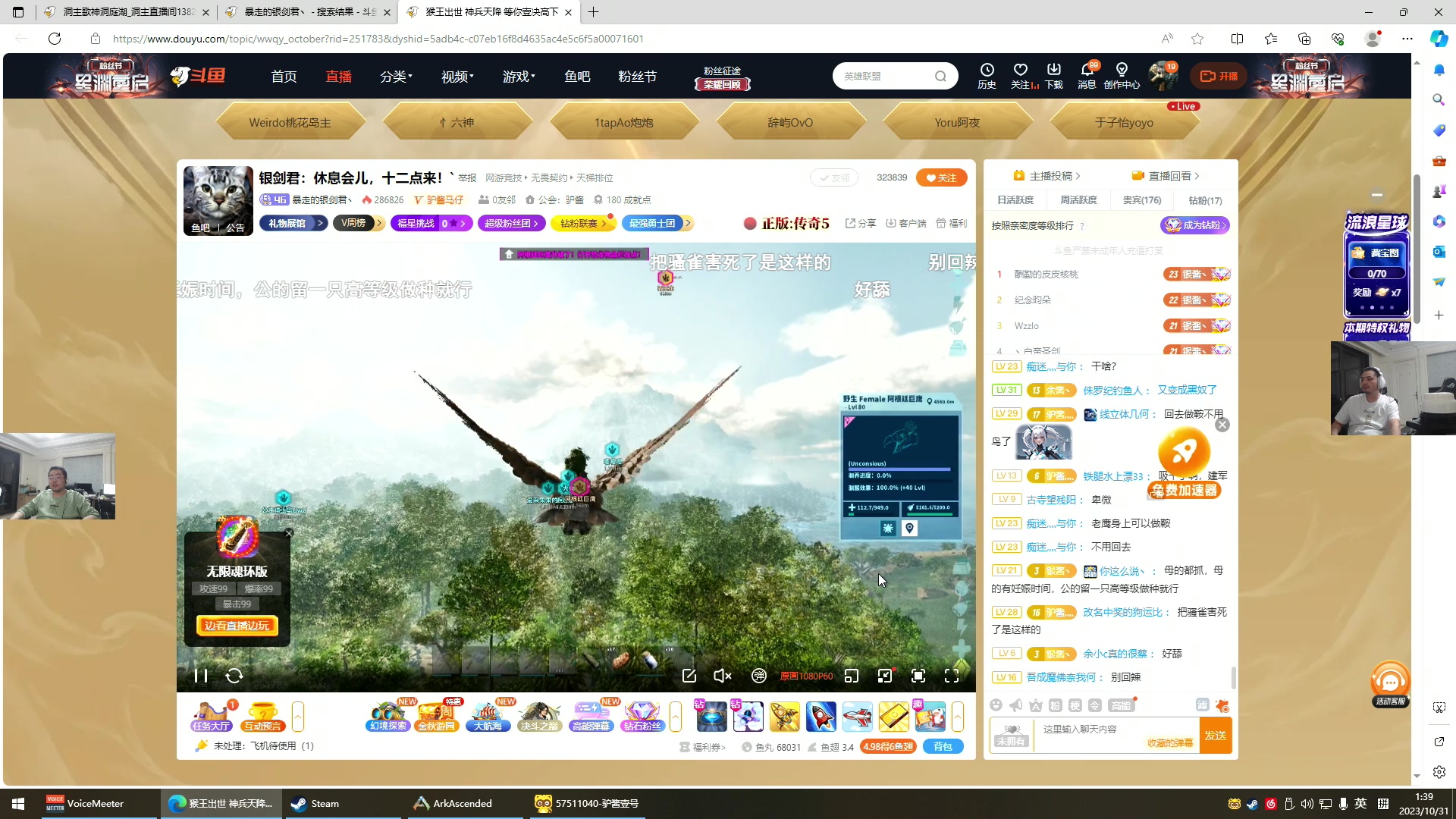Open 主播投稿 streamer submissions
Viewport: 1456px width, 819px height.
1047,175
